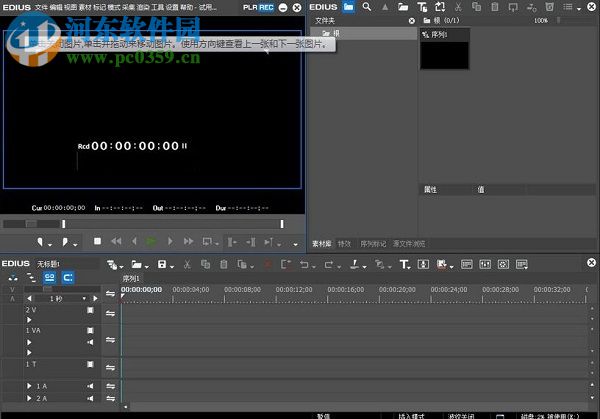Click the timeline cut scissors icon

click(187, 264)
